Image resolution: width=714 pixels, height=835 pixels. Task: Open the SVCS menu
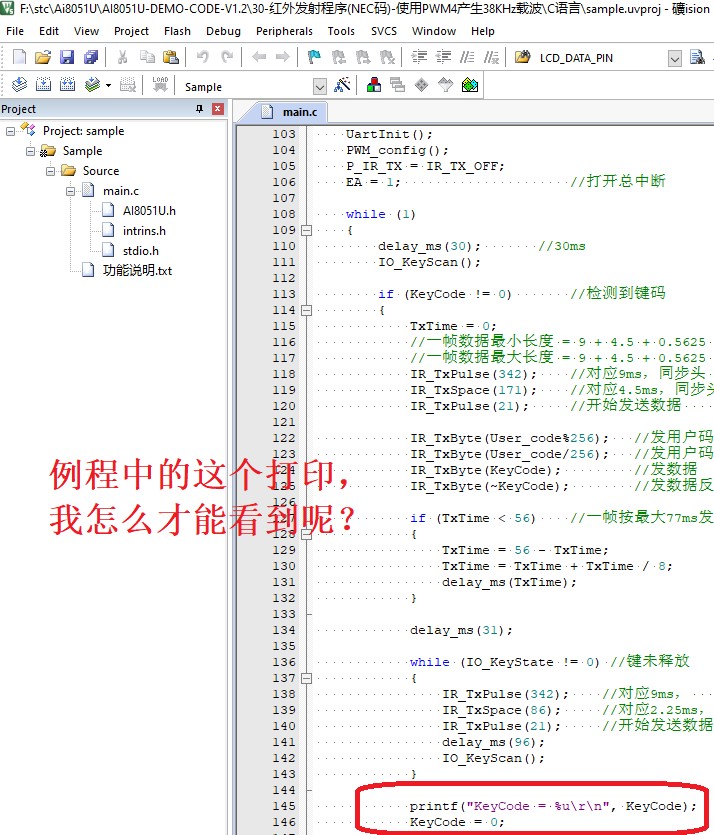[384, 31]
